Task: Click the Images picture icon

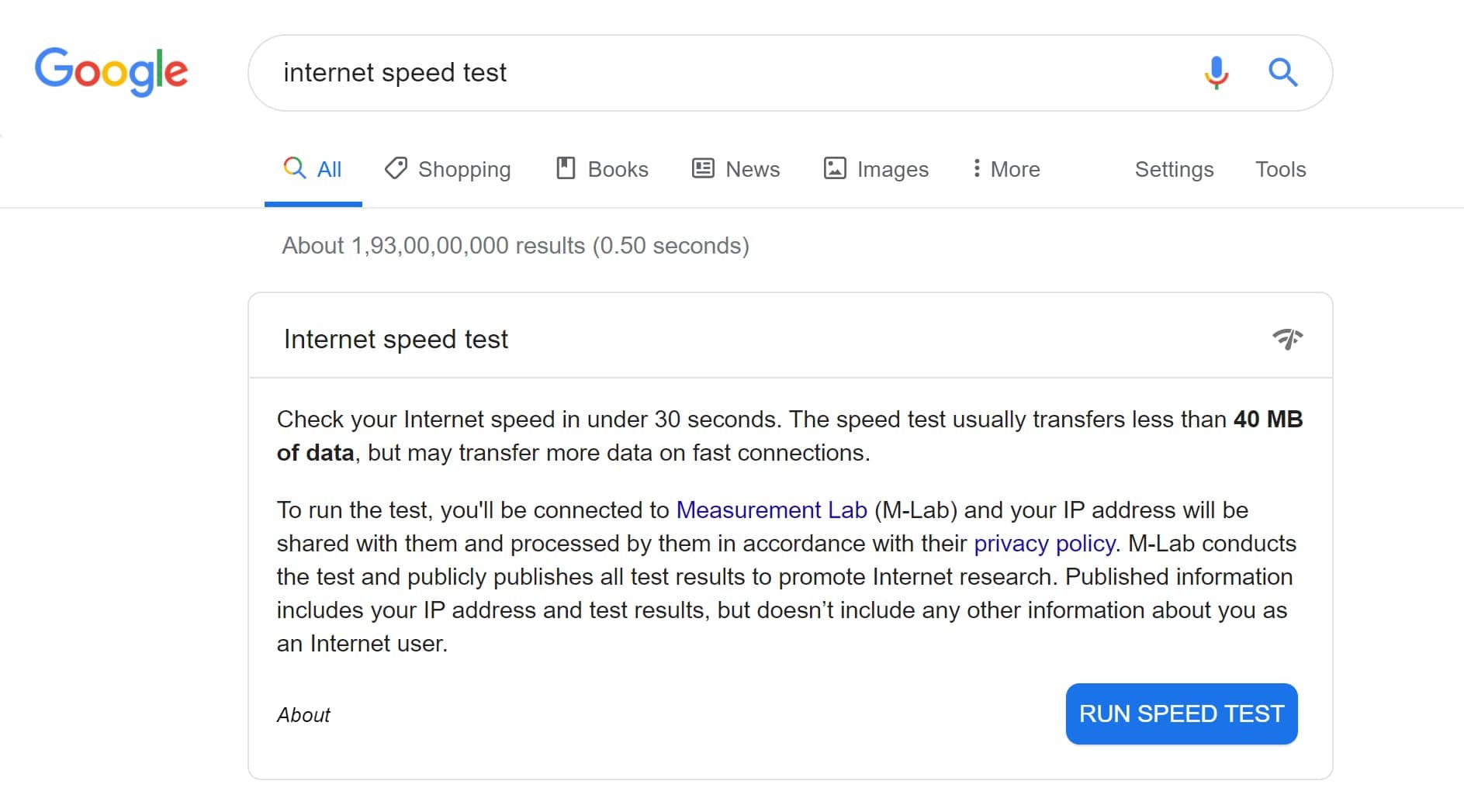Action: [x=835, y=168]
